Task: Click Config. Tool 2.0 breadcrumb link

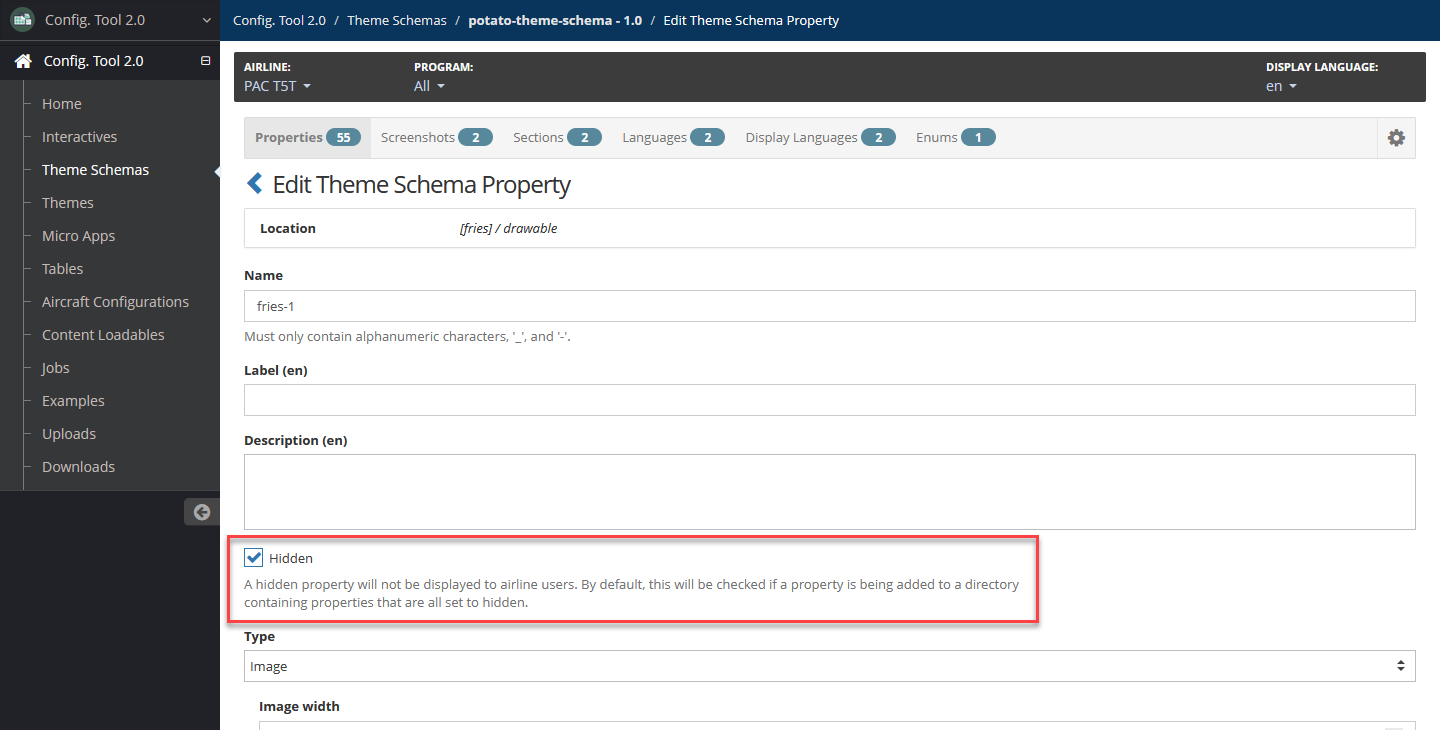Action: (279, 20)
